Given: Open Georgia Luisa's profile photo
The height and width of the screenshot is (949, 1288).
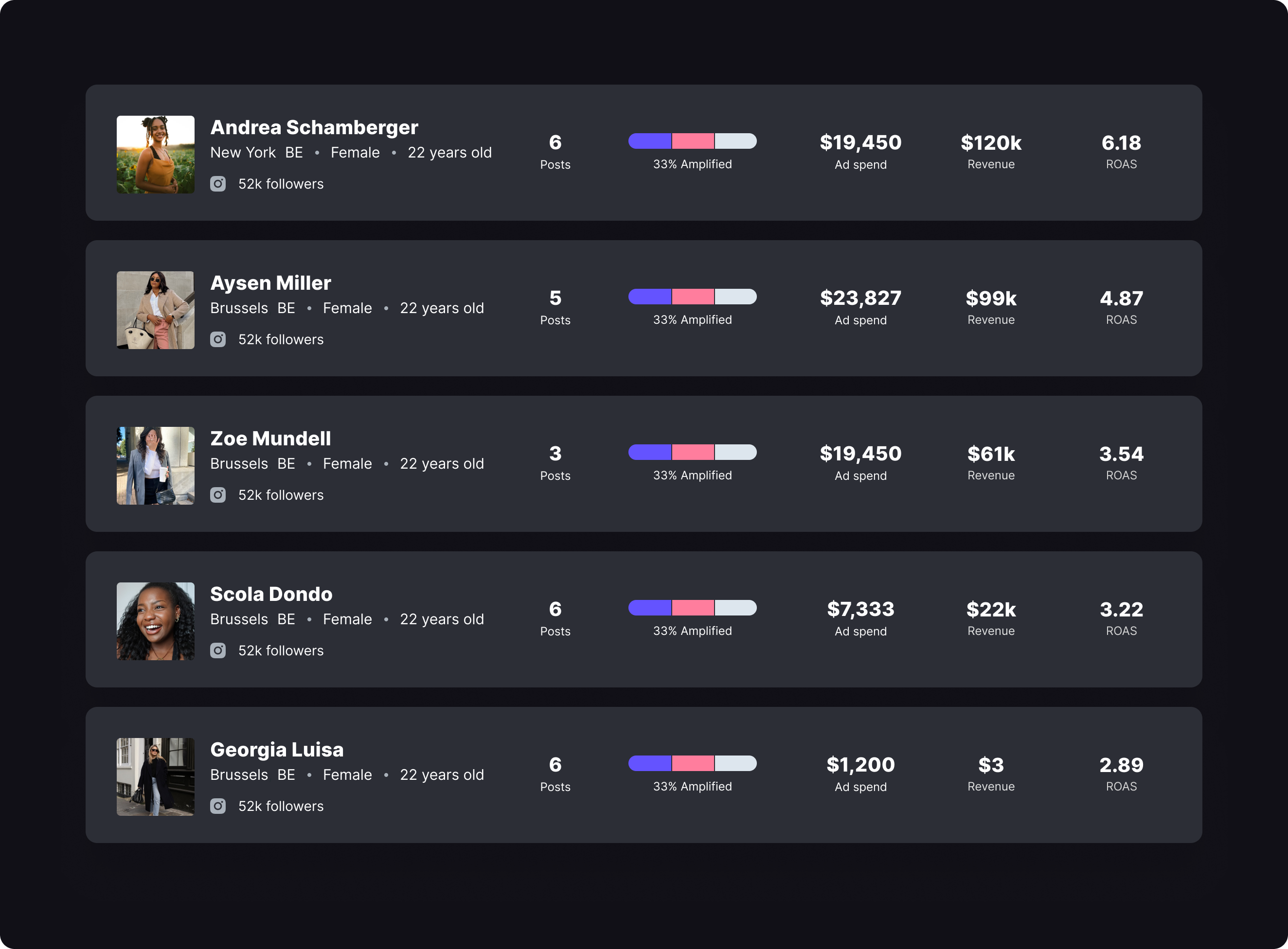Looking at the screenshot, I should tap(156, 777).
